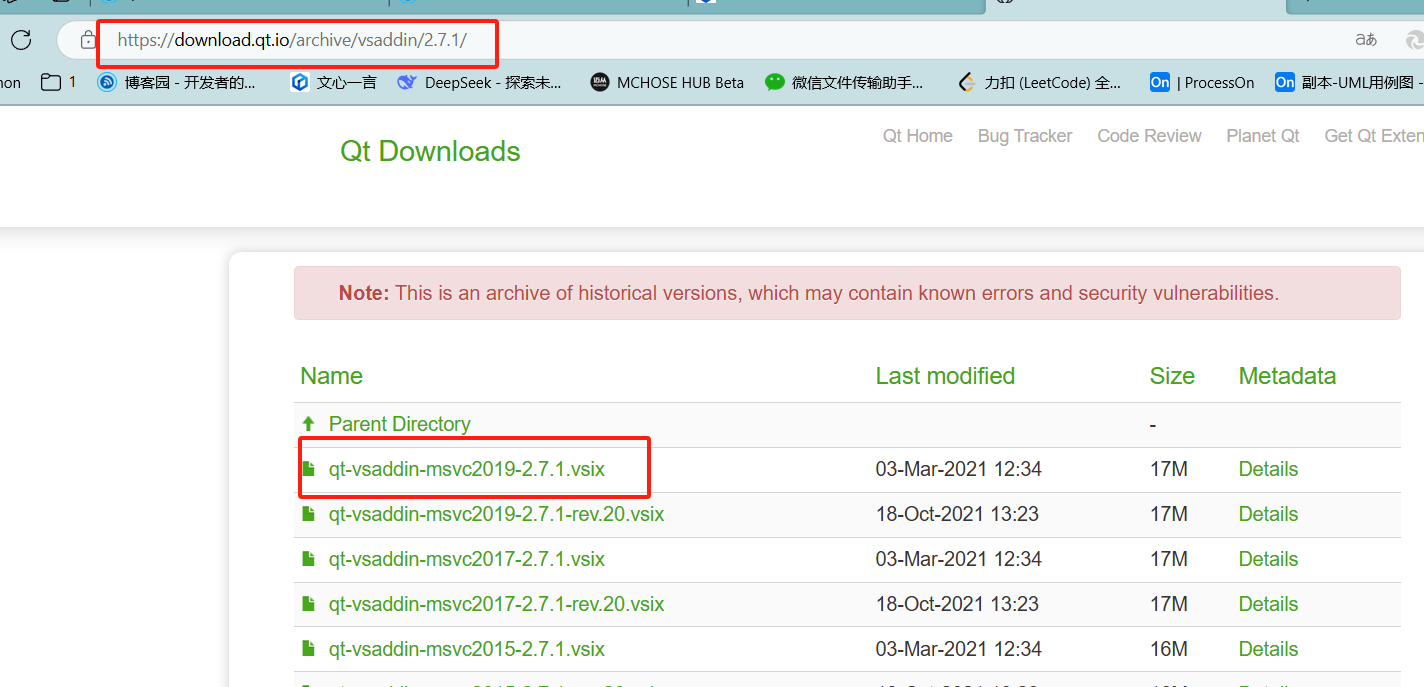
Task: Open Details for qt-vsaddin-msvc2019-2.7.1.vsix
Action: click(1268, 469)
